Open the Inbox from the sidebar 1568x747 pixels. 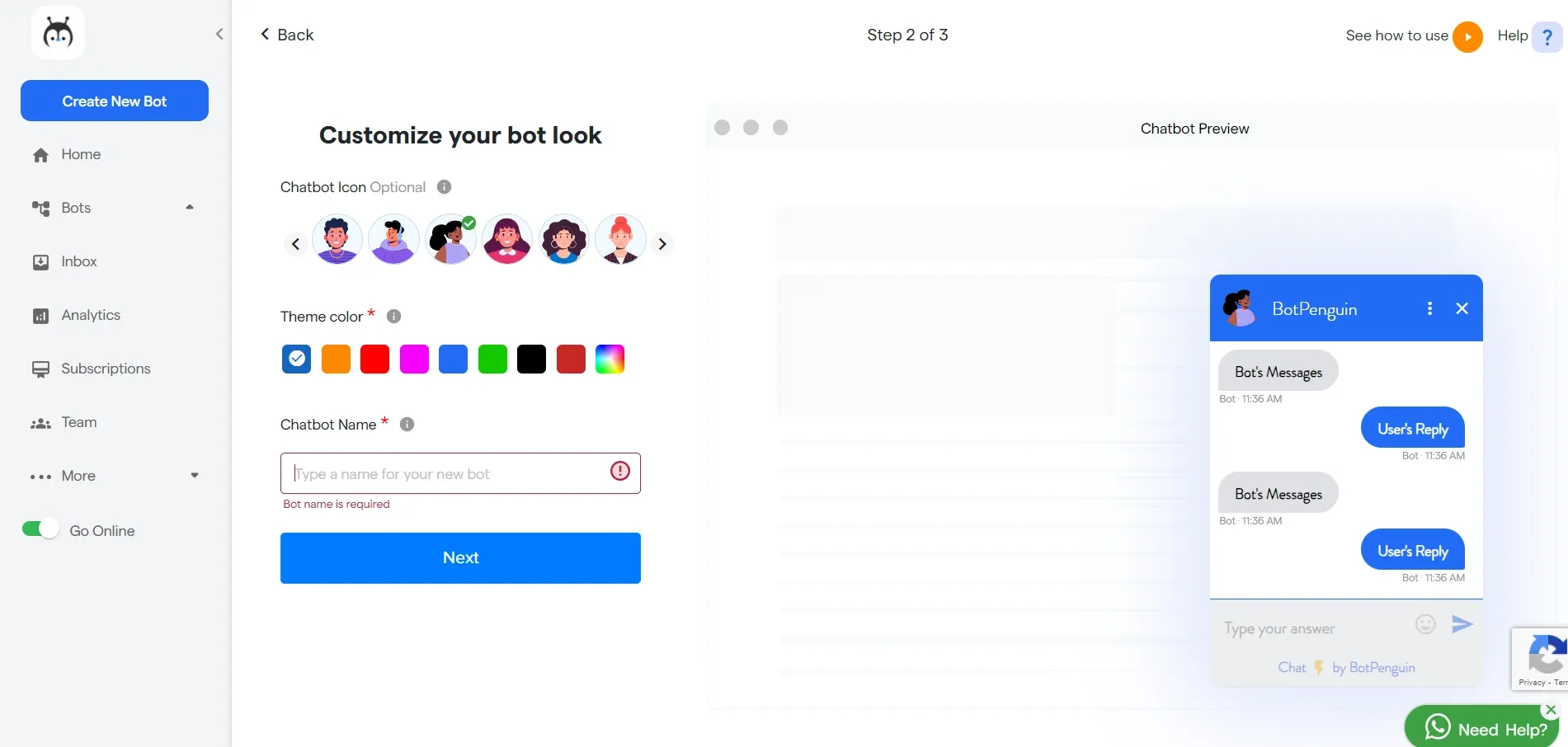79,261
